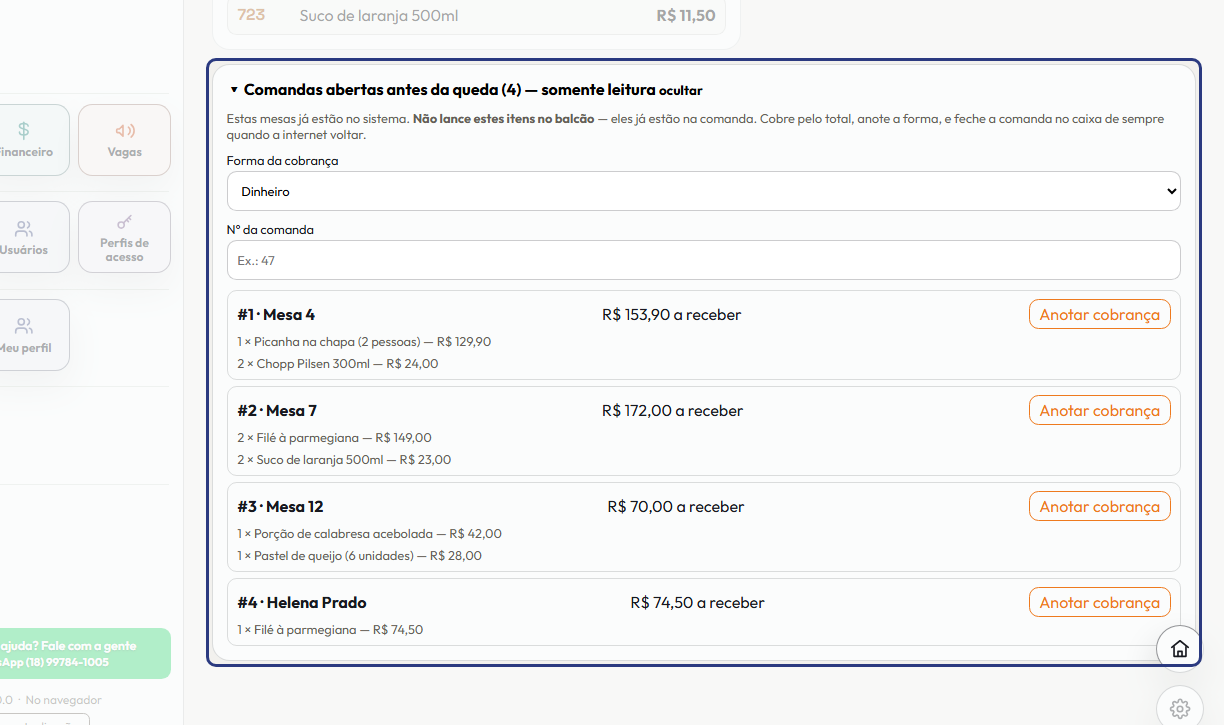Anotar cobrança for Mesa 4
Image resolution: width=1224 pixels, height=725 pixels.
pyautogui.click(x=1099, y=314)
